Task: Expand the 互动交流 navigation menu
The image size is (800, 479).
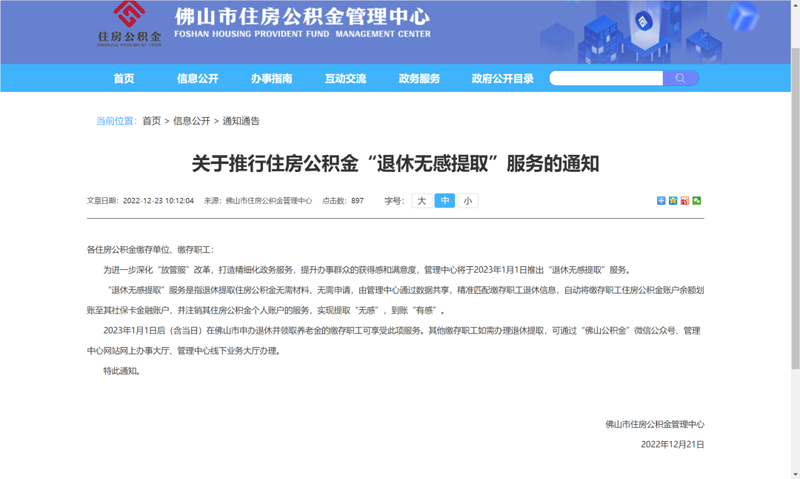Action: click(346, 79)
